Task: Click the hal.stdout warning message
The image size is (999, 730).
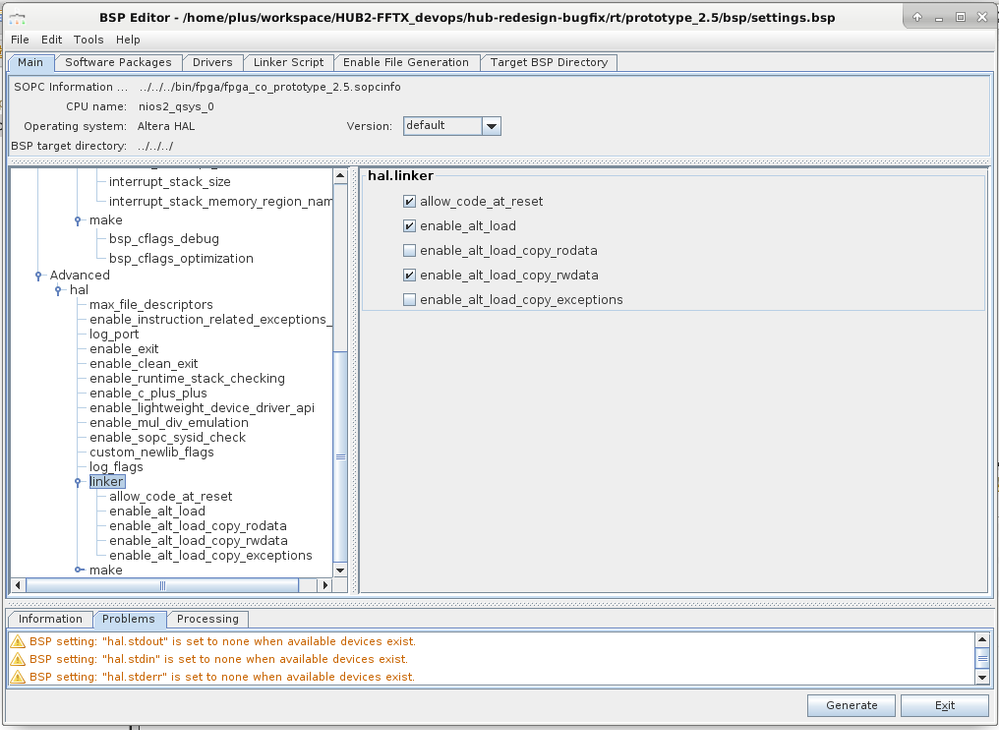Action: coord(222,641)
